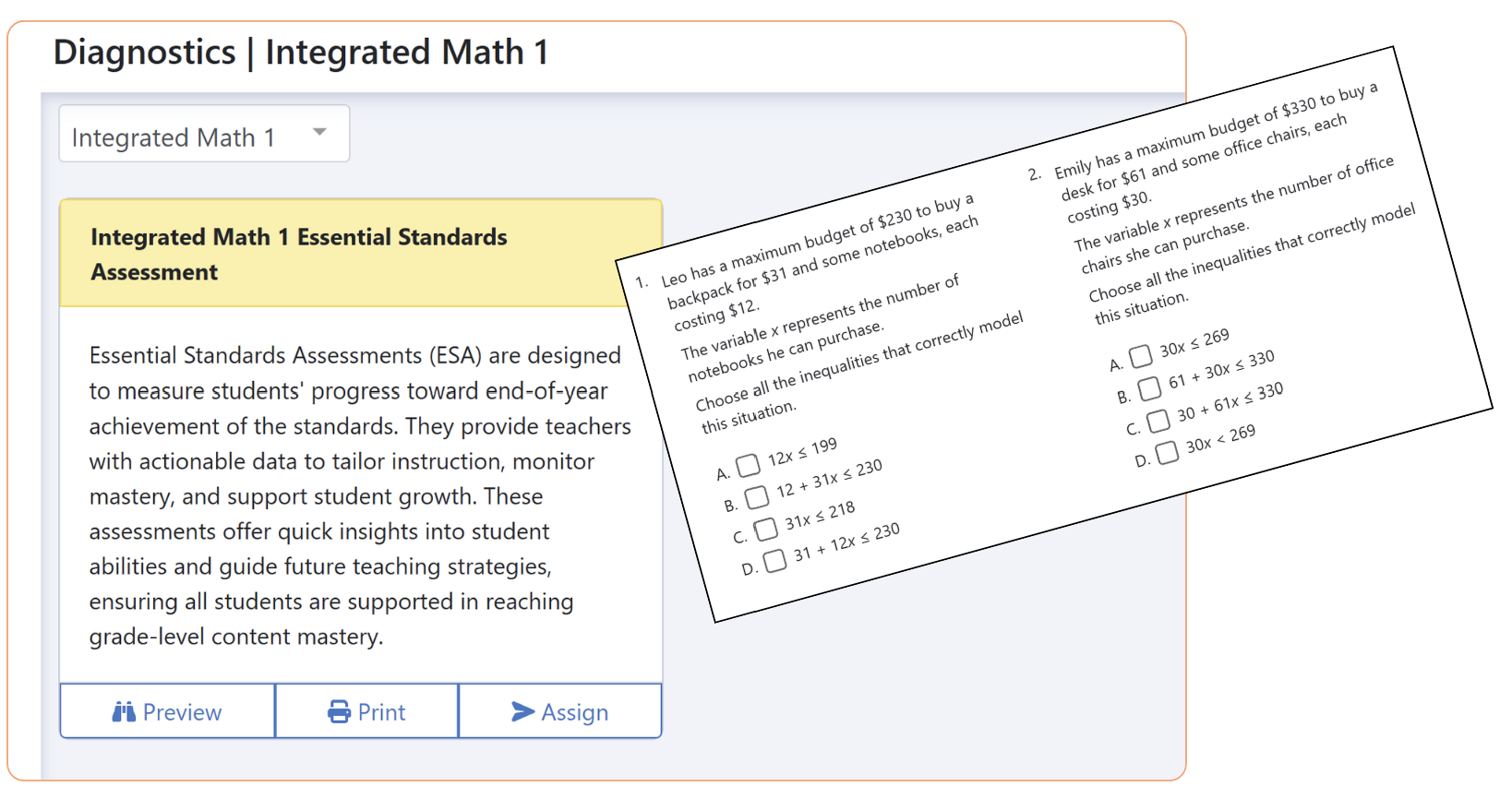Click the dropdown caret beside Integrated Math 1
Viewport: 1512px width, 786px height.
(x=319, y=133)
